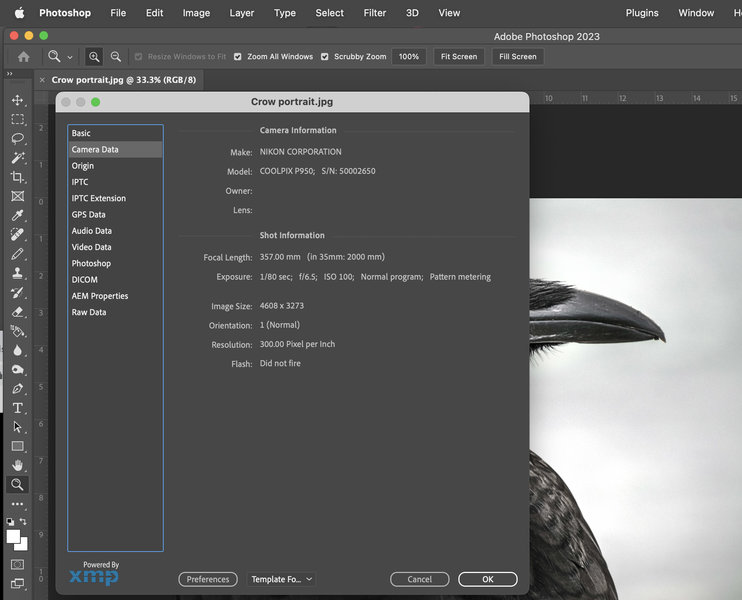This screenshot has height=600, width=742.
Task: Open the Edit Toolbar three-dots menu
Action: coord(18,504)
